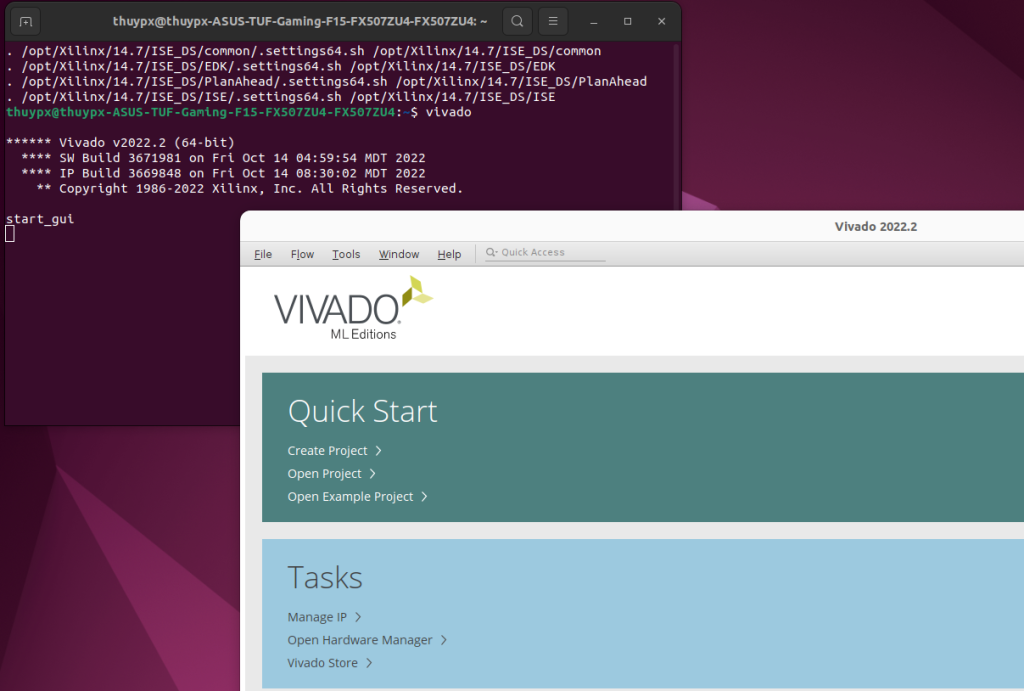Click the chevron next to Vivado Store
This screenshot has width=1024, height=691.
pos(369,663)
